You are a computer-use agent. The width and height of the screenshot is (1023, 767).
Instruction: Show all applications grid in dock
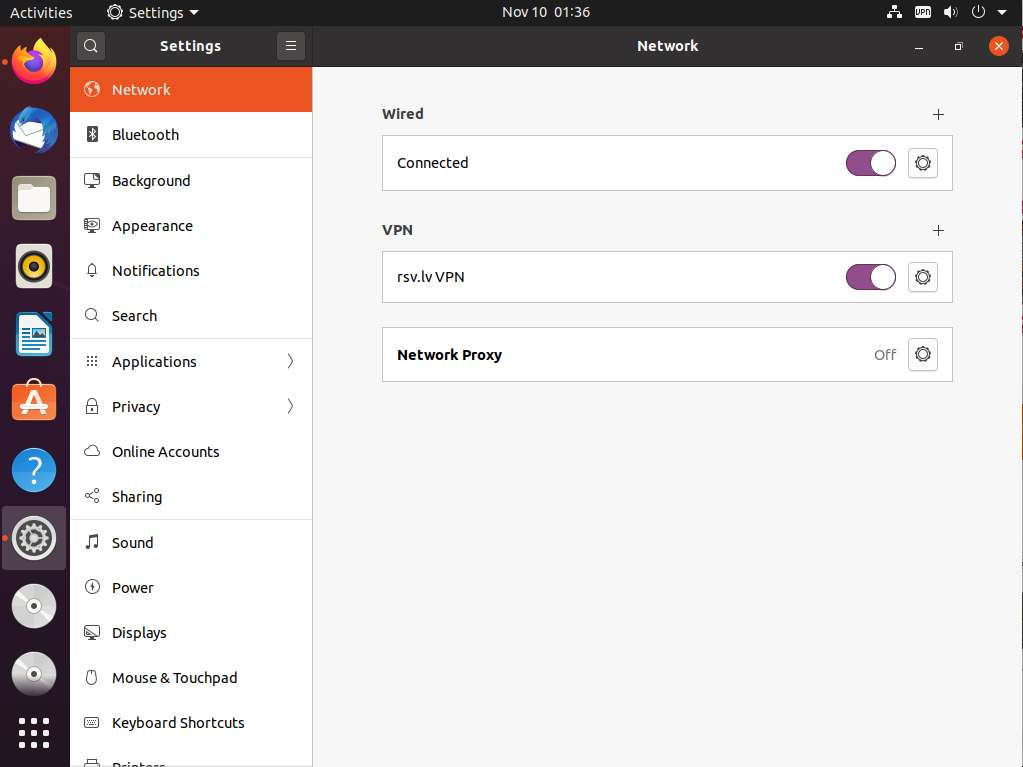[x=34, y=733]
